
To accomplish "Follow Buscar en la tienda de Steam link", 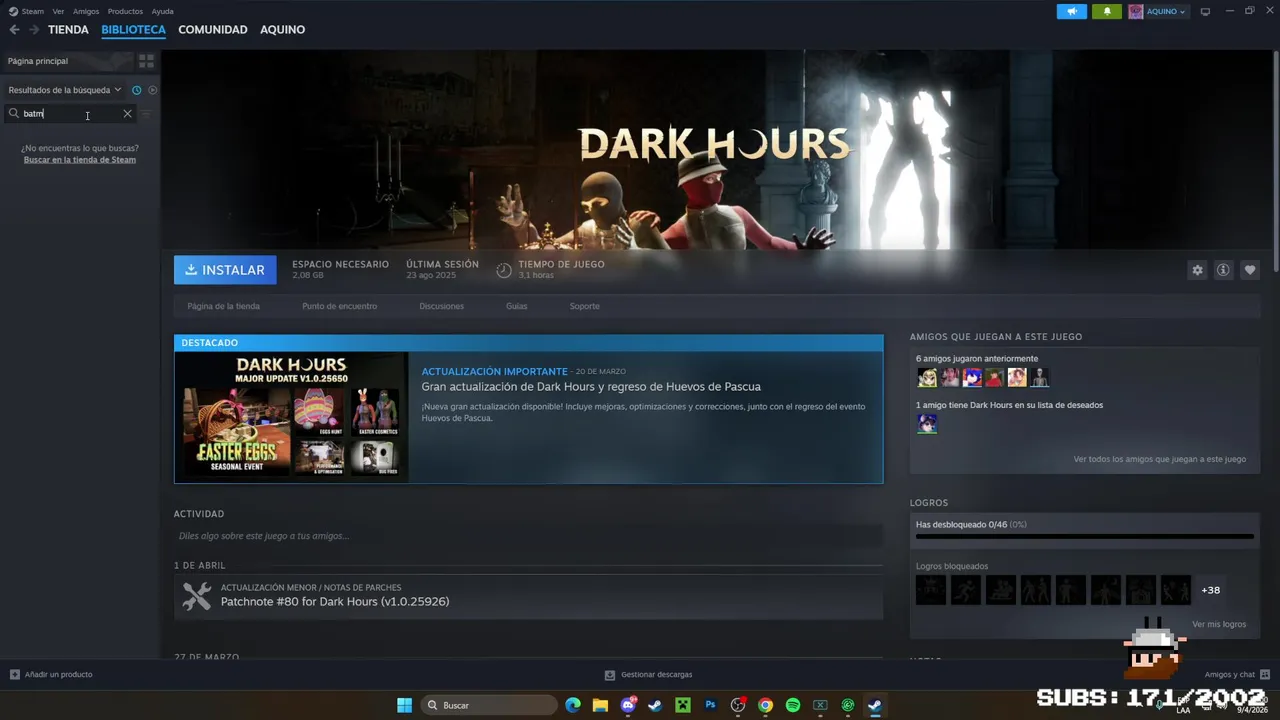I will click(x=80, y=160).
